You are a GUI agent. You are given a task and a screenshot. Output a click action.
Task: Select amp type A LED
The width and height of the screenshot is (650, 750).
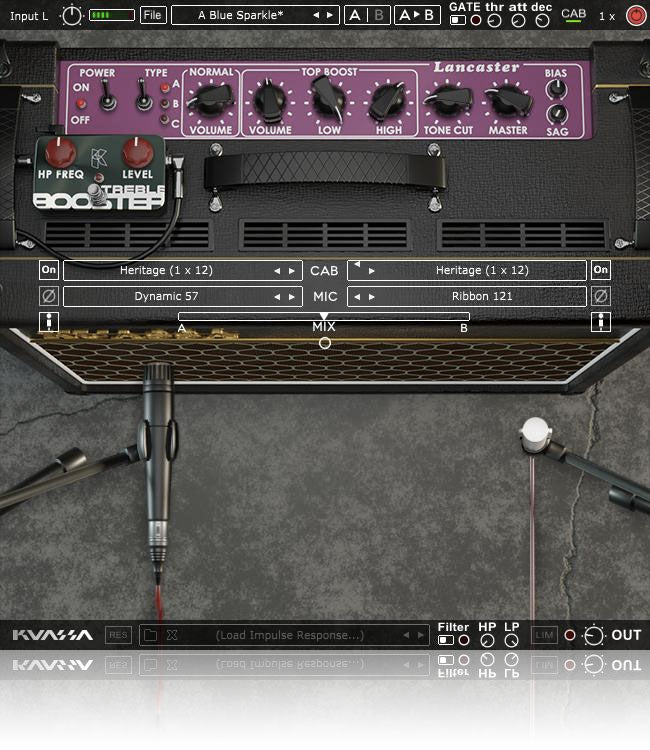[165, 88]
